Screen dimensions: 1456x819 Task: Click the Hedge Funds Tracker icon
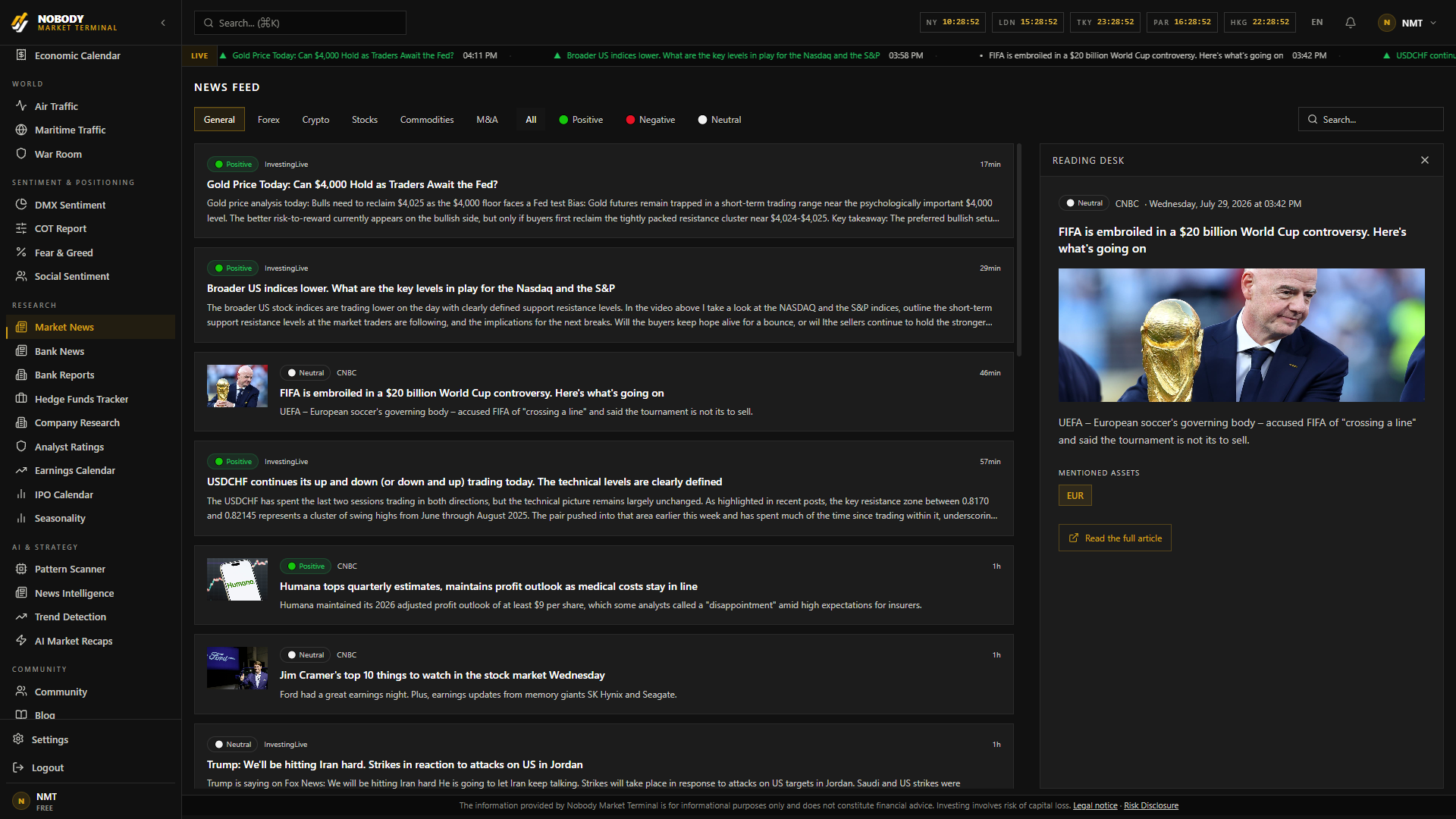point(21,399)
